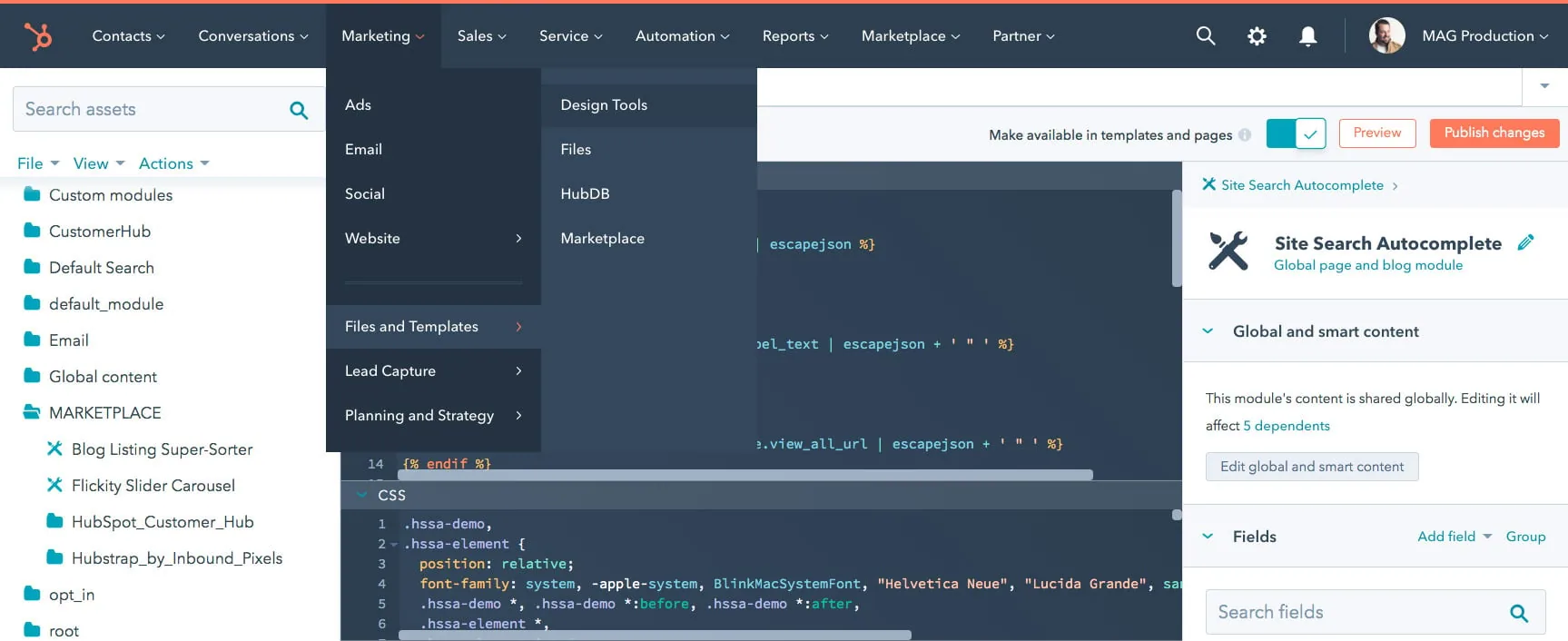The height and width of the screenshot is (641, 1568).
Task: Click the Custom modules folder icon
Action: [x=32, y=194]
